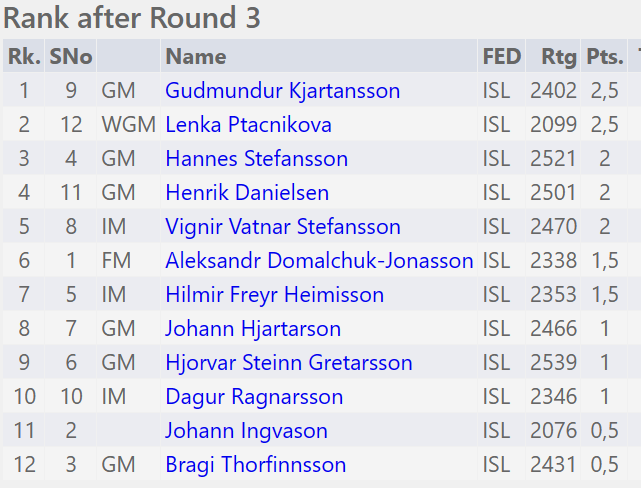
Task: Click the Dagur Ragnarsson player link
Action: click(254, 397)
